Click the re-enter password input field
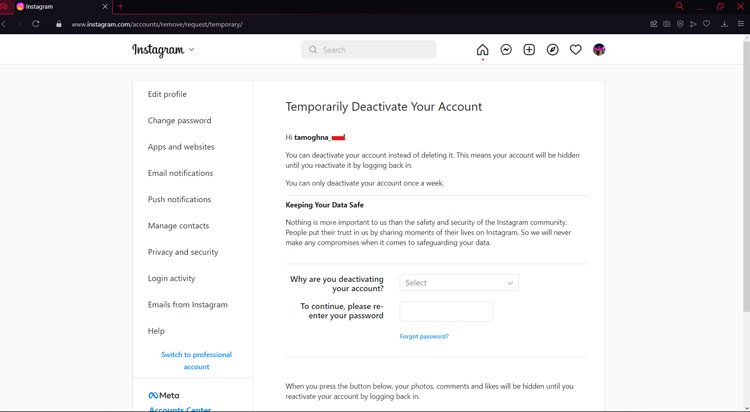750x412 pixels. (446, 312)
